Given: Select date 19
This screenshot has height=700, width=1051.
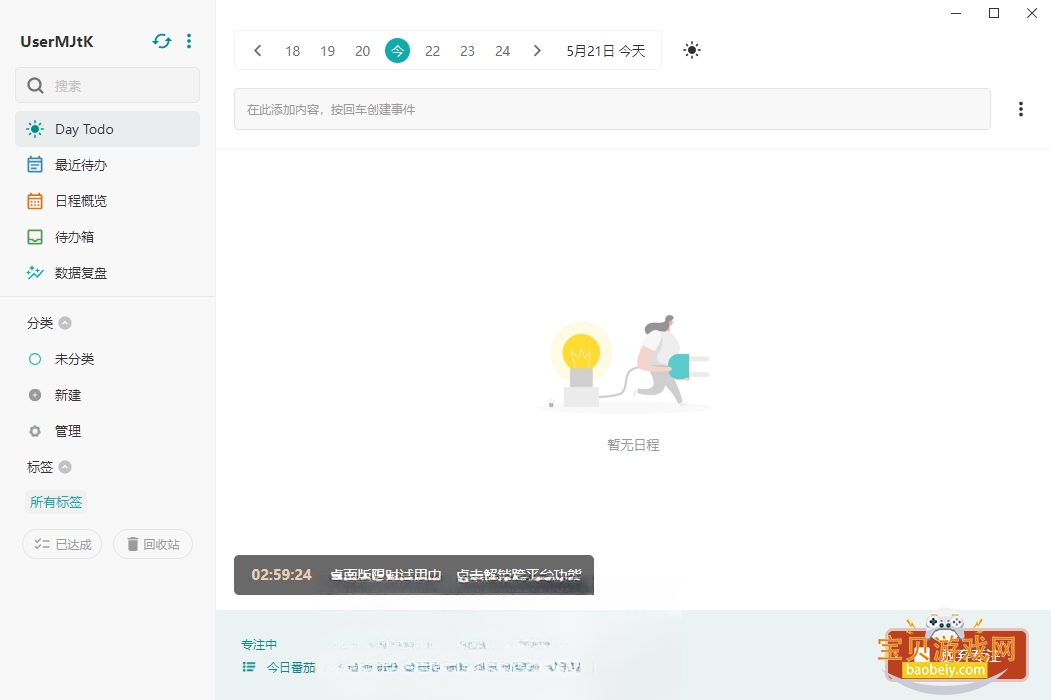Looking at the screenshot, I should coord(328,51).
